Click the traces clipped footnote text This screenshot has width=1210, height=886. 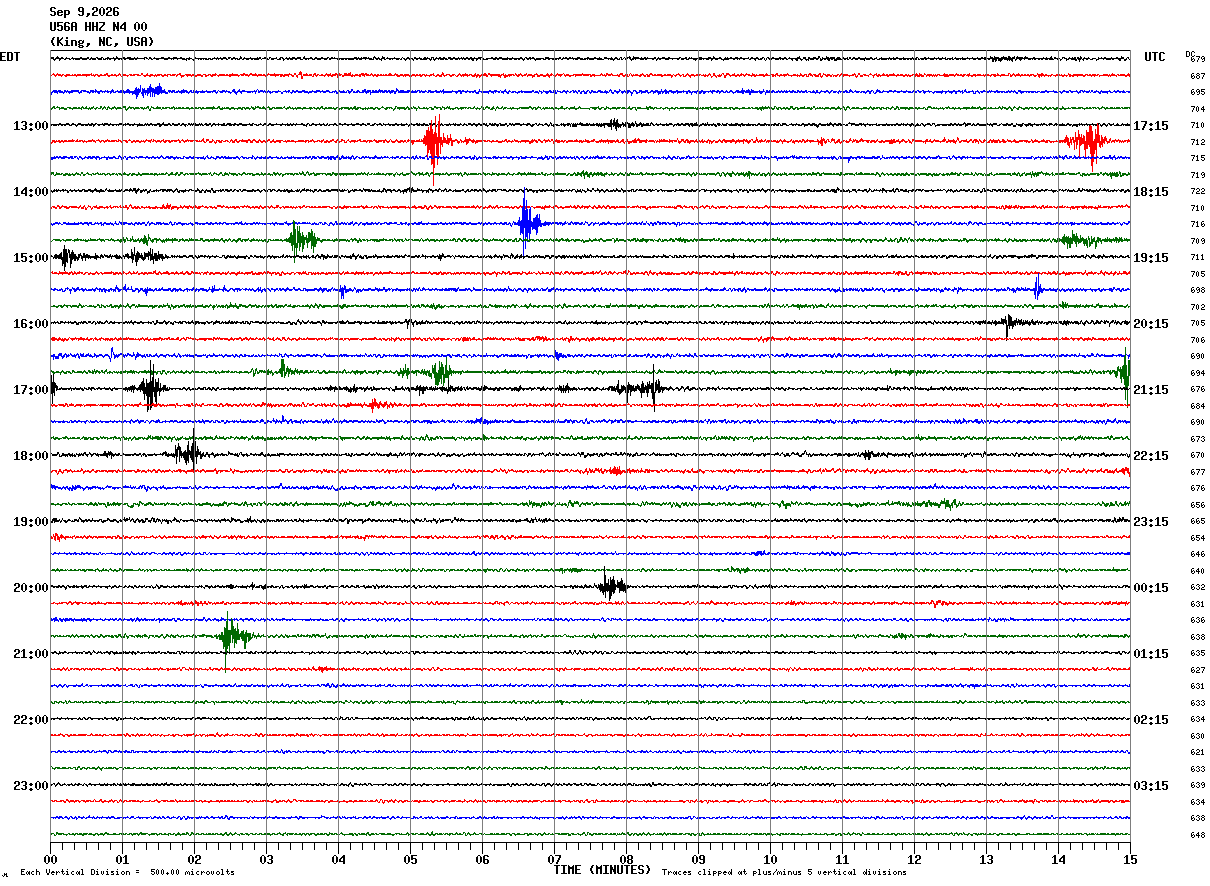(x=784, y=872)
